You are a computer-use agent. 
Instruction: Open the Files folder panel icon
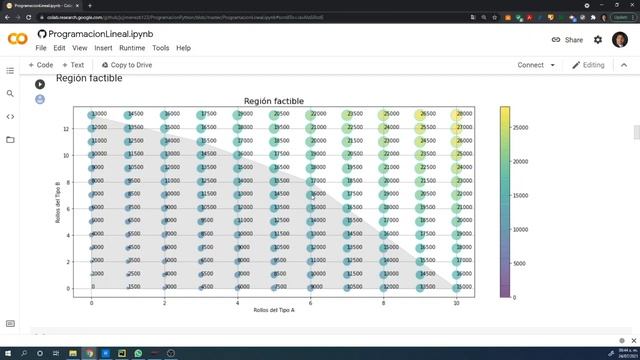(10, 140)
